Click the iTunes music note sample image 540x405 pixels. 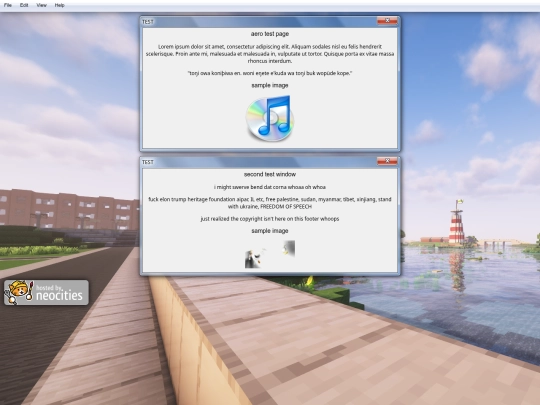(270, 118)
